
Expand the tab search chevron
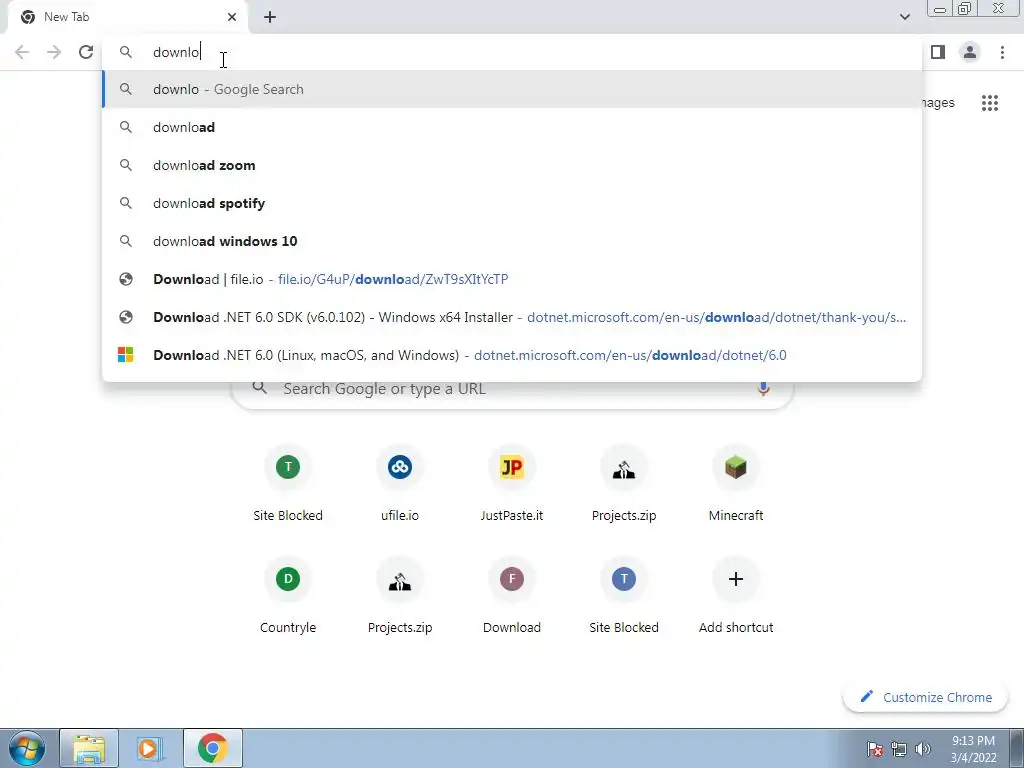coord(904,17)
